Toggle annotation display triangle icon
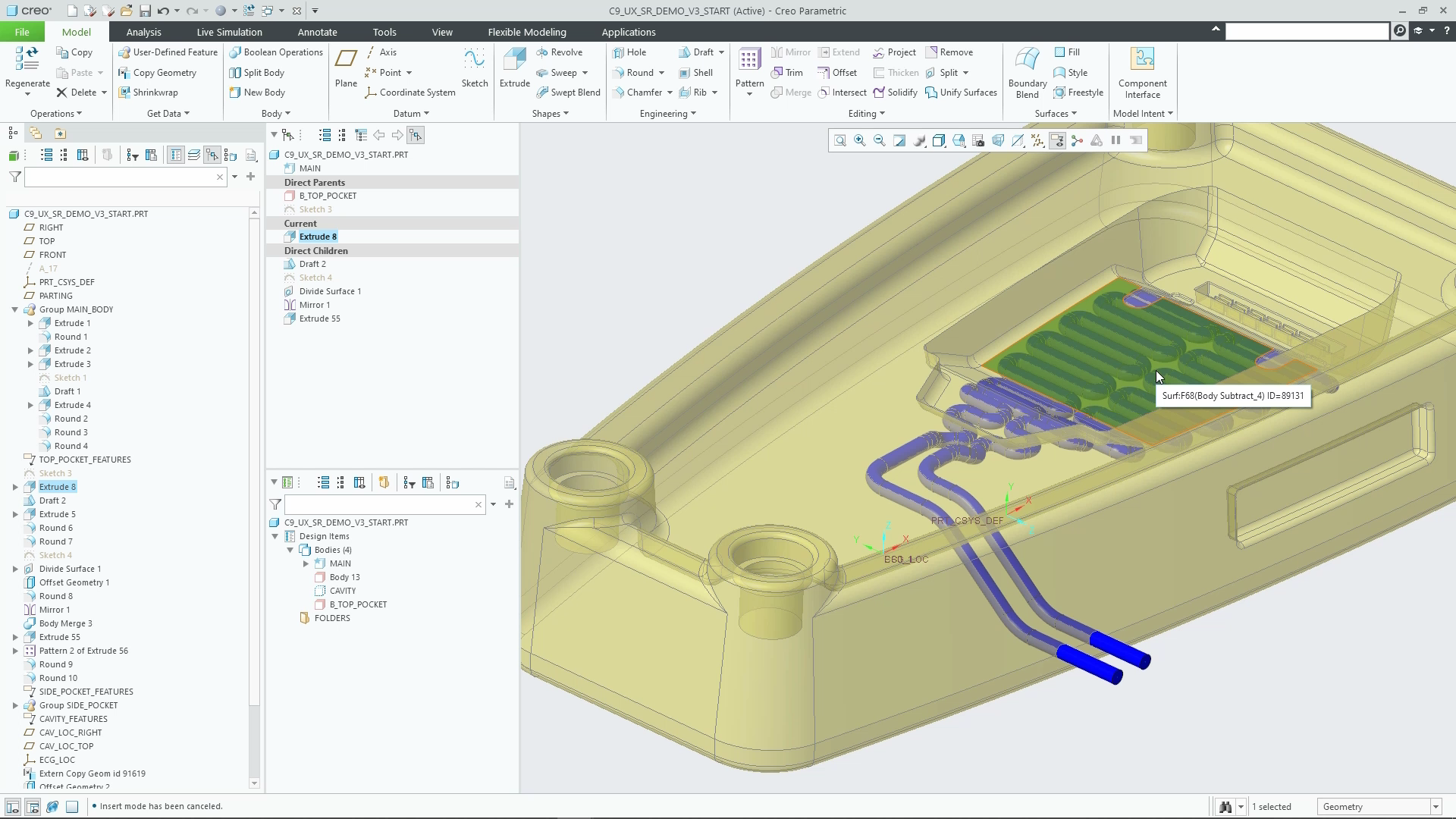This screenshot has width=1456, height=819. 1097,140
